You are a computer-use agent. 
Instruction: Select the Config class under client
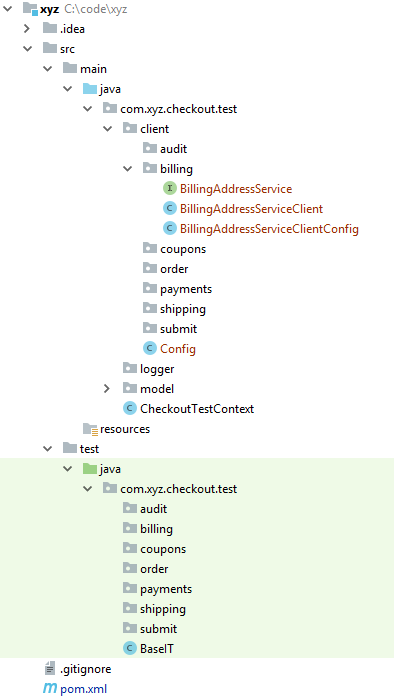point(178,349)
